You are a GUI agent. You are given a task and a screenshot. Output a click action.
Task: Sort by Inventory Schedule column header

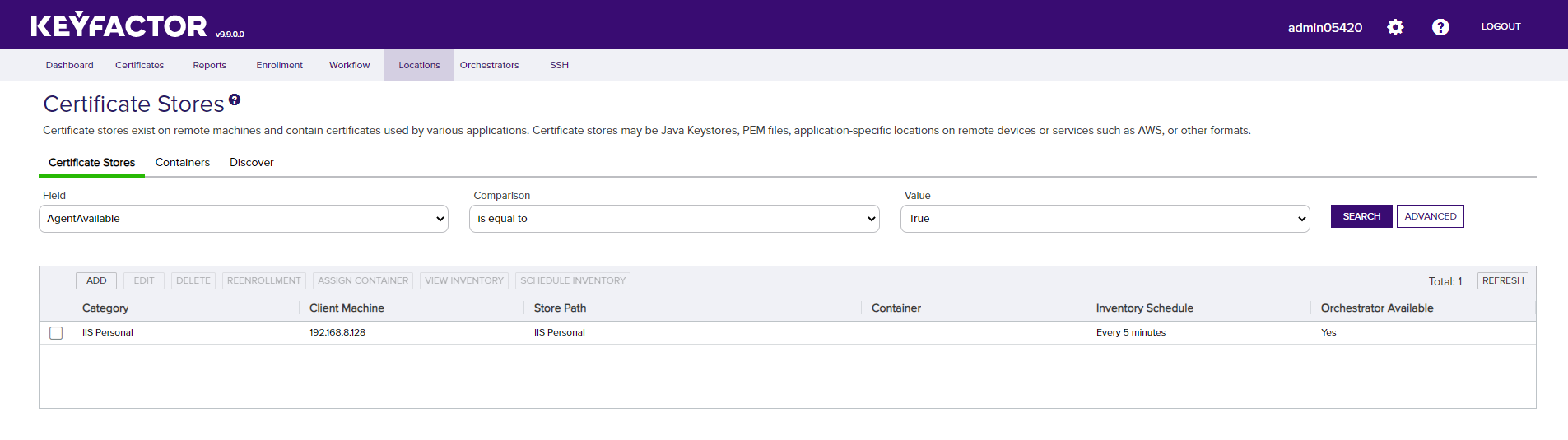(x=1144, y=308)
